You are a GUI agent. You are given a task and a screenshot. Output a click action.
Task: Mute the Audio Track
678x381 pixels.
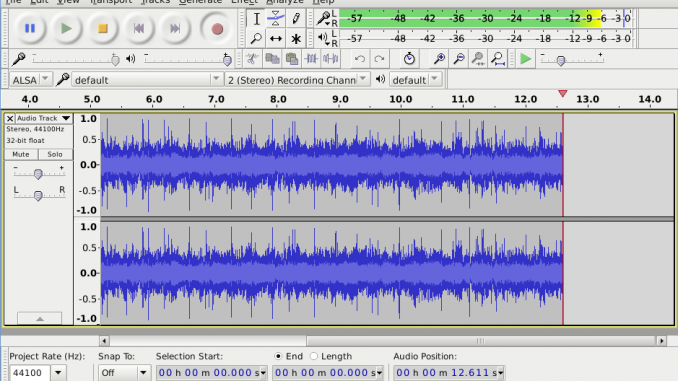pyautogui.click(x=21, y=154)
